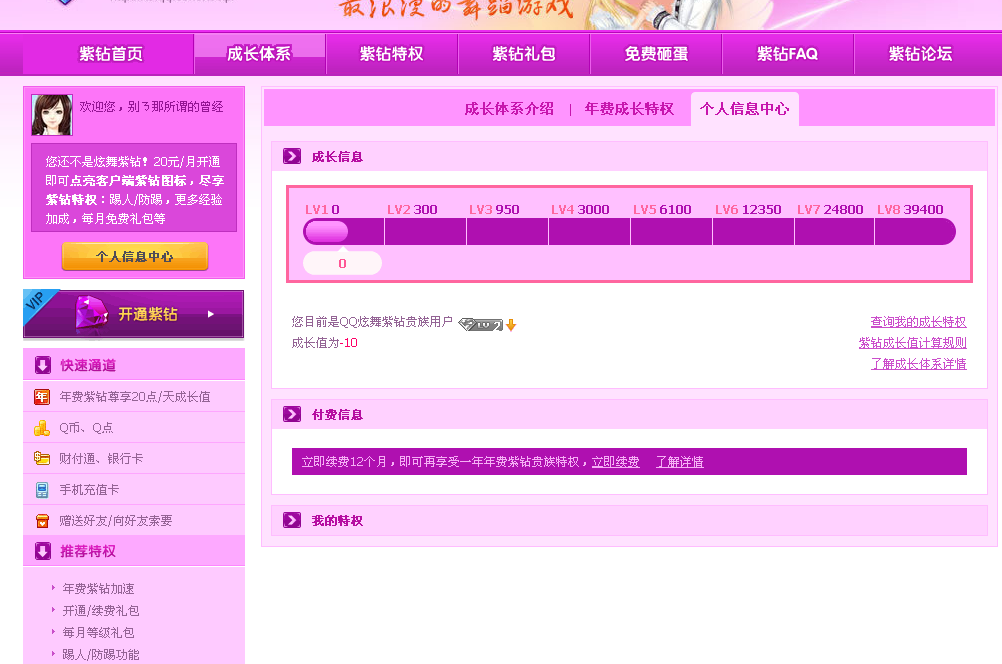Click the down-arrow icon beside 推荐特权
Viewport: 1002px width, 664px height.
click(x=43, y=551)
